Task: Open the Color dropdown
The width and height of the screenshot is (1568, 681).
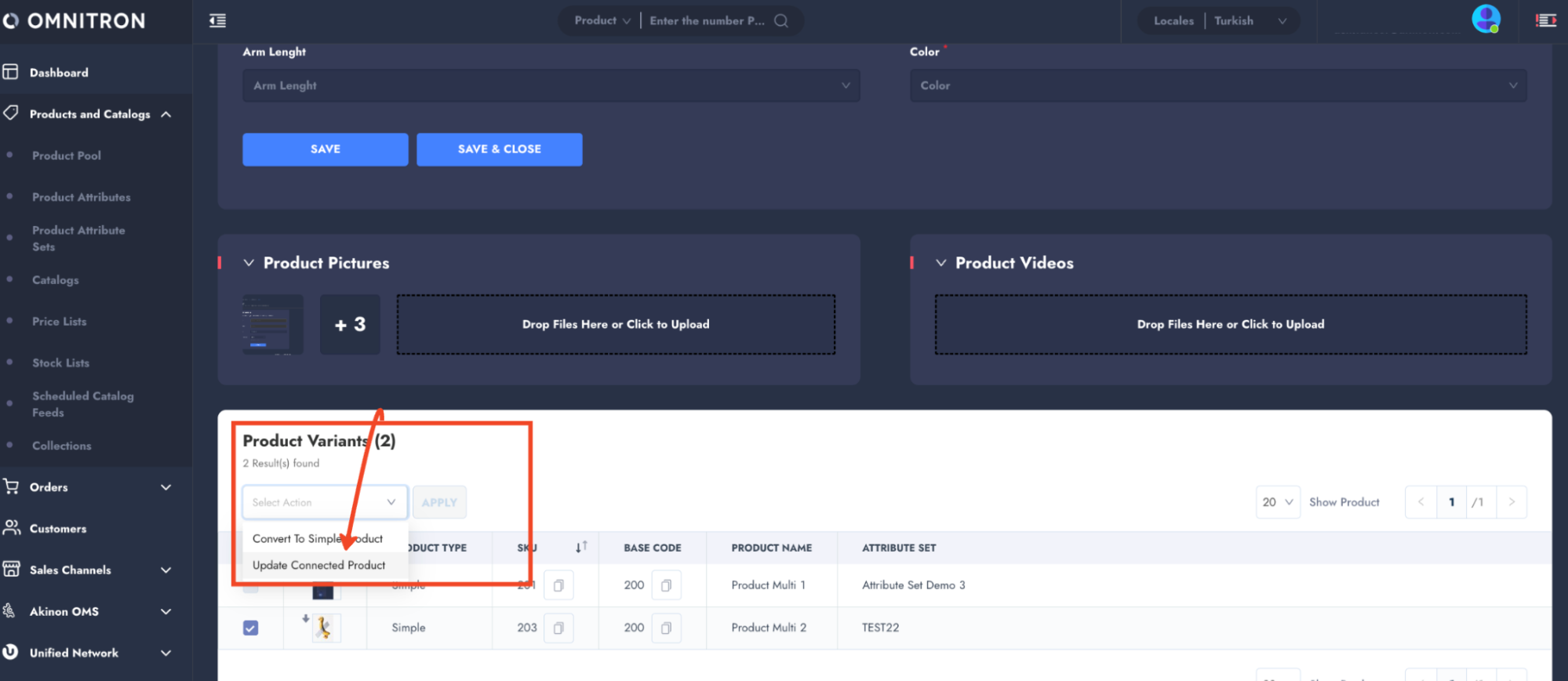Action: click(1217, 86)
